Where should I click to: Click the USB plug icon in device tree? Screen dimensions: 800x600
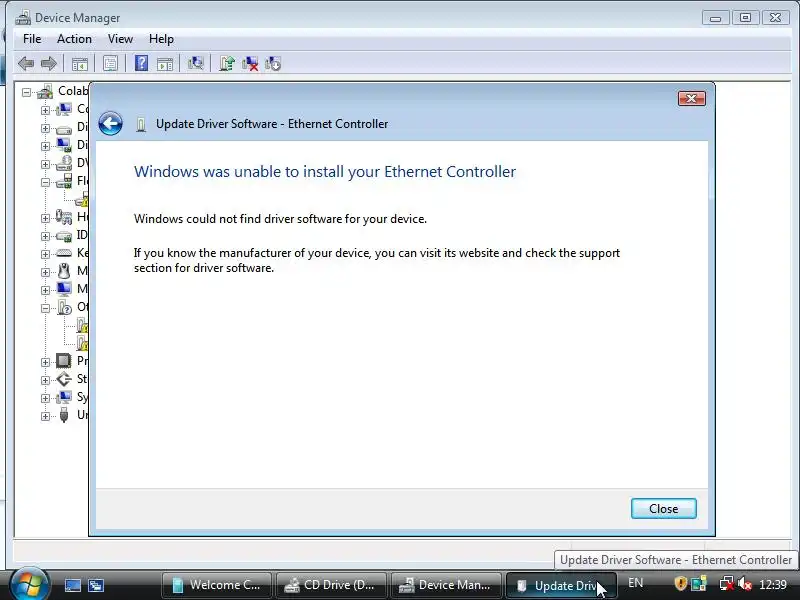(x=64, y=415)
